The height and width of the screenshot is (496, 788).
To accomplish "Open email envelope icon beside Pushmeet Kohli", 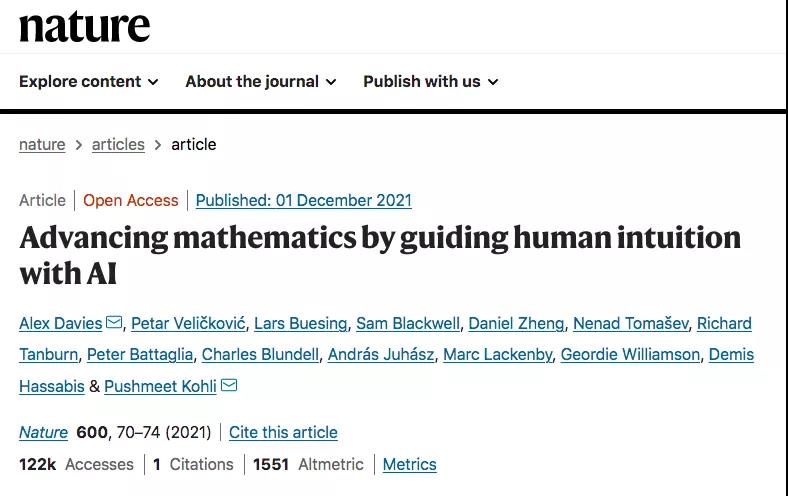I will (229, 385).
